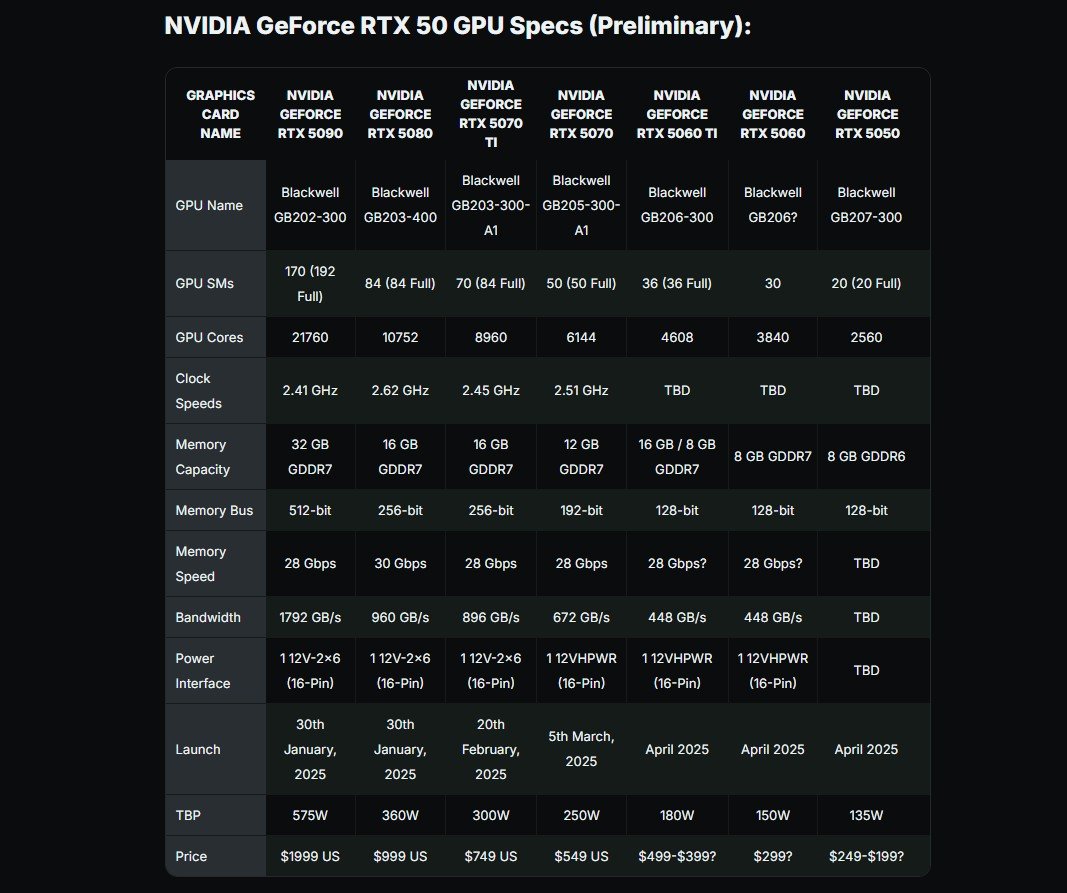Image resolution: width=1067 pixels, height=893 pixels.
Task: Click the "Blackwell GB202-300" GPU name cell
Action: [x=310, y=204]
